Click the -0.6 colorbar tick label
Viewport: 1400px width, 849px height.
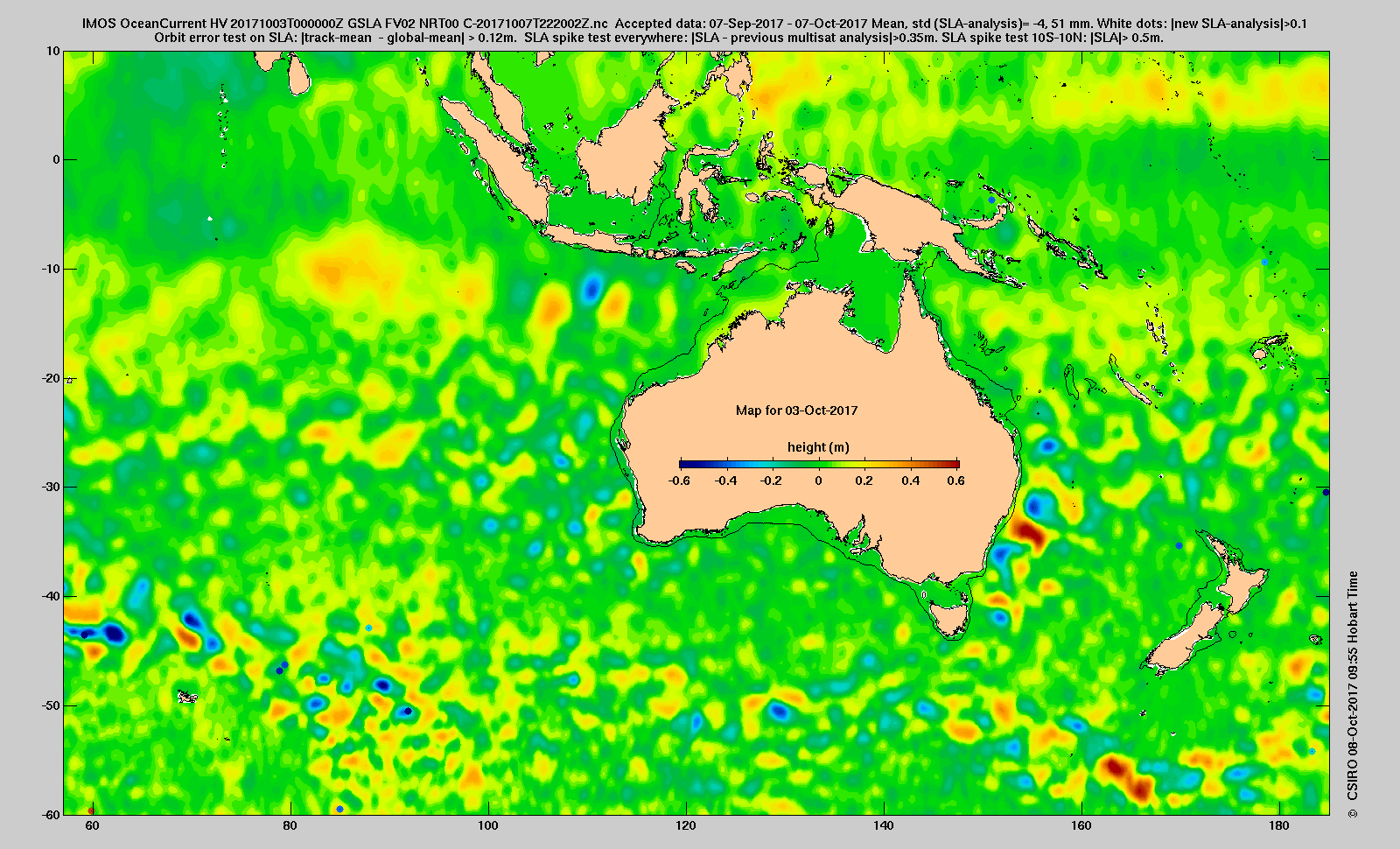678,481
